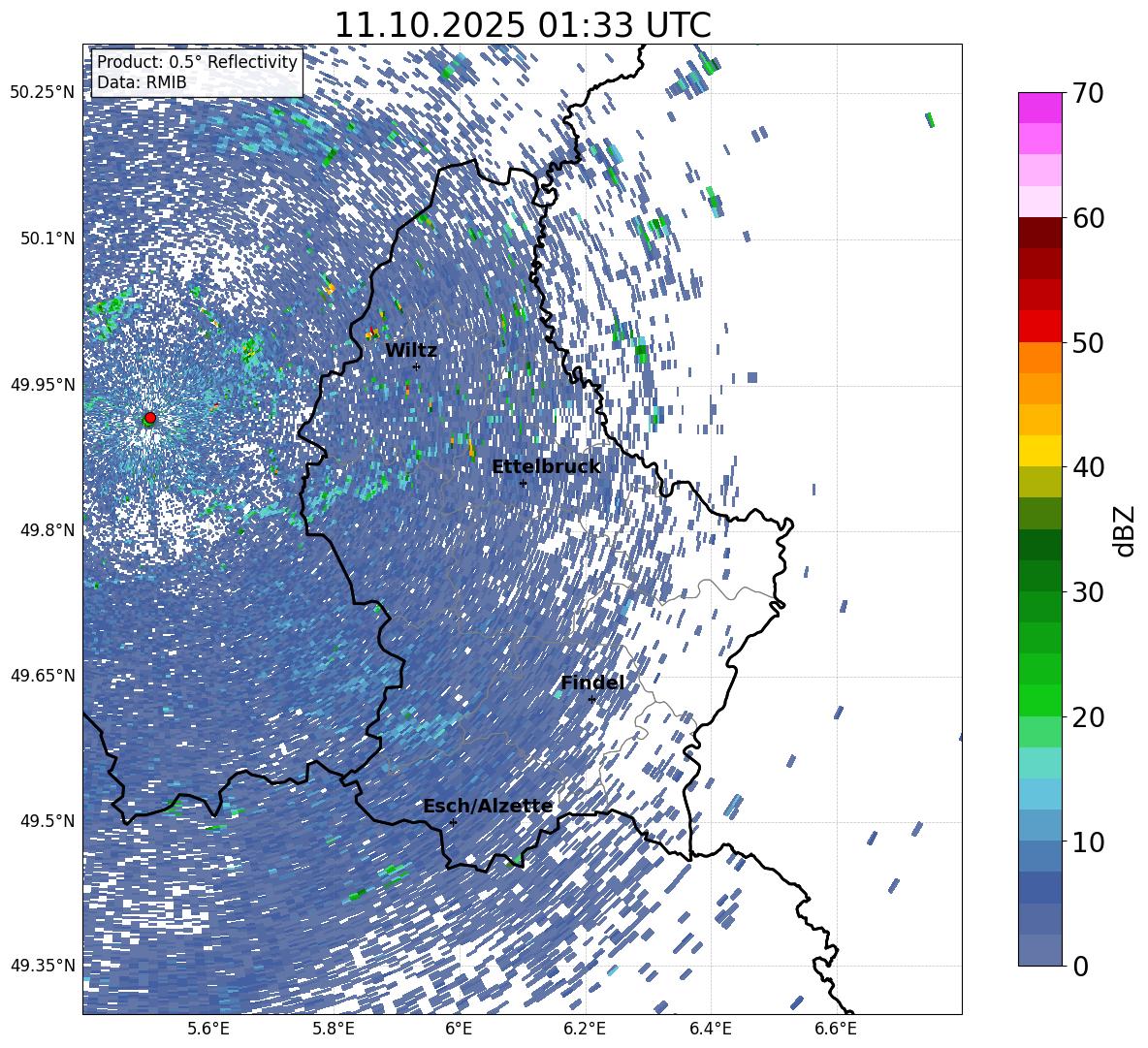Pick the dark green swatch near 35

coord(1039,545)
